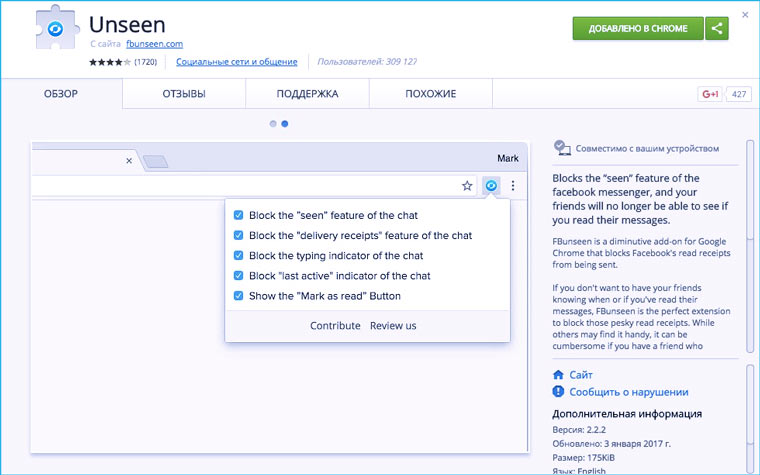Switch to the ОТЗЫВЫ tab

tap(184, 94)
